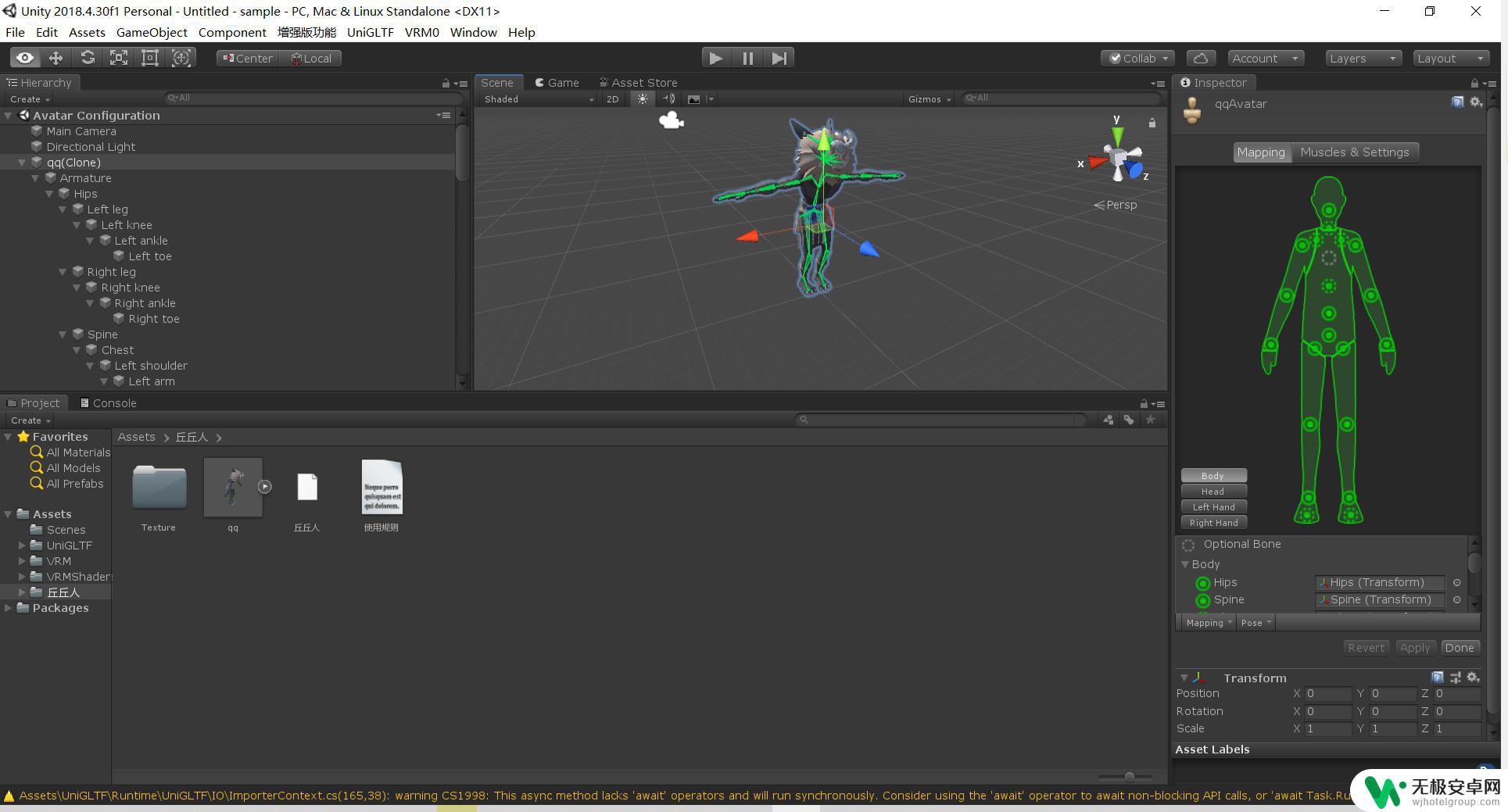The width and height of the screenshot is (1508, 812).
Task: Open the VRM0 menu
Action: 421,32
